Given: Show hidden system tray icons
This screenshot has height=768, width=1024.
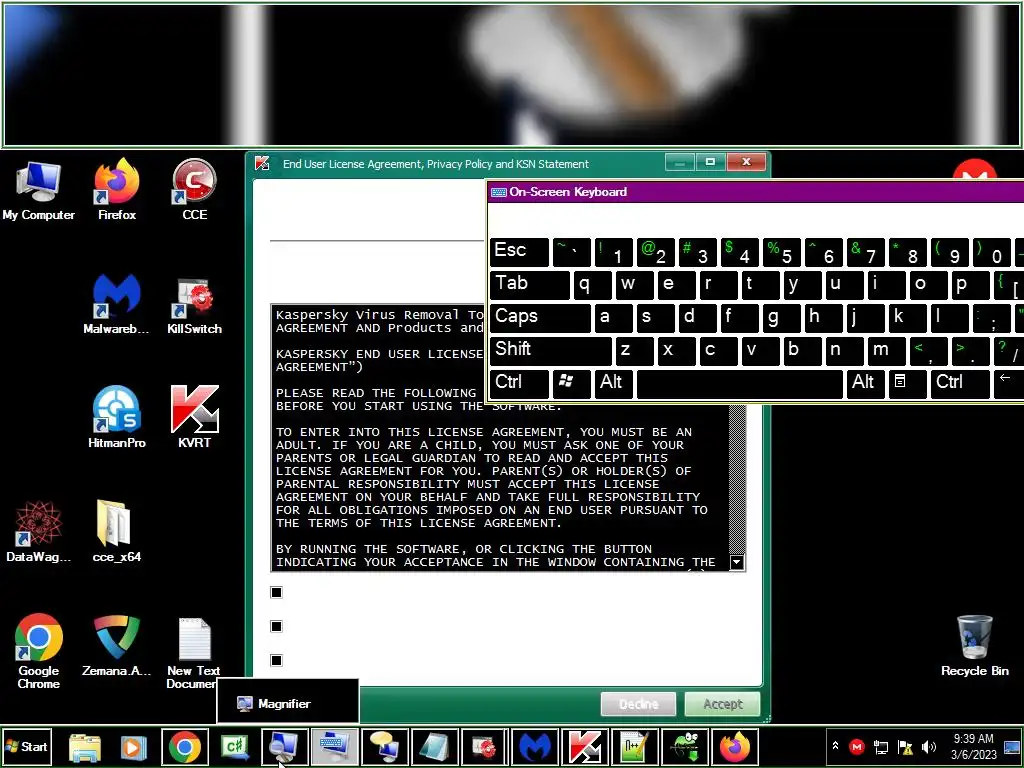Looking at the screenshot, I should pos(835,746).
